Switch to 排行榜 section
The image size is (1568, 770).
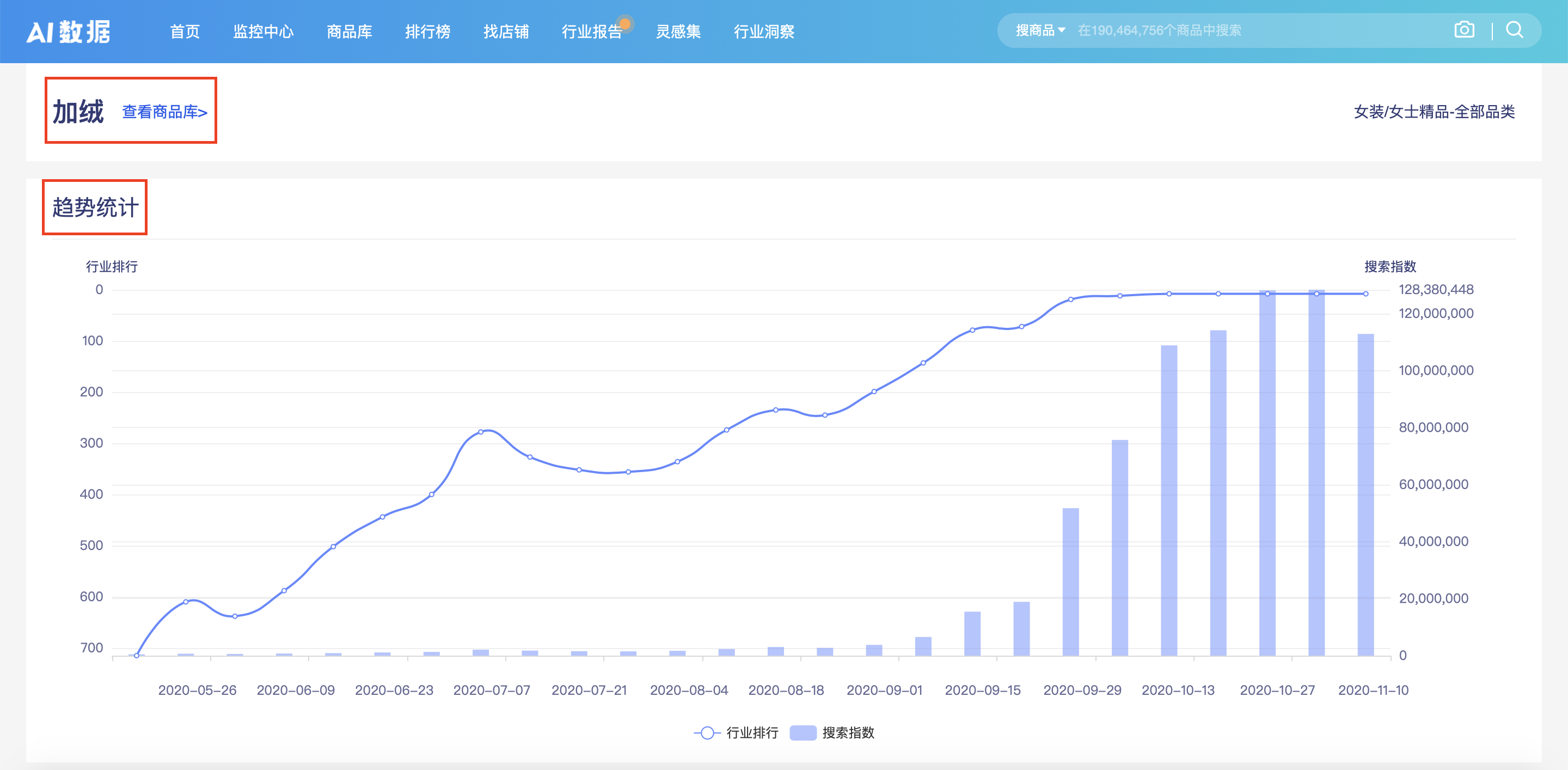428,32
